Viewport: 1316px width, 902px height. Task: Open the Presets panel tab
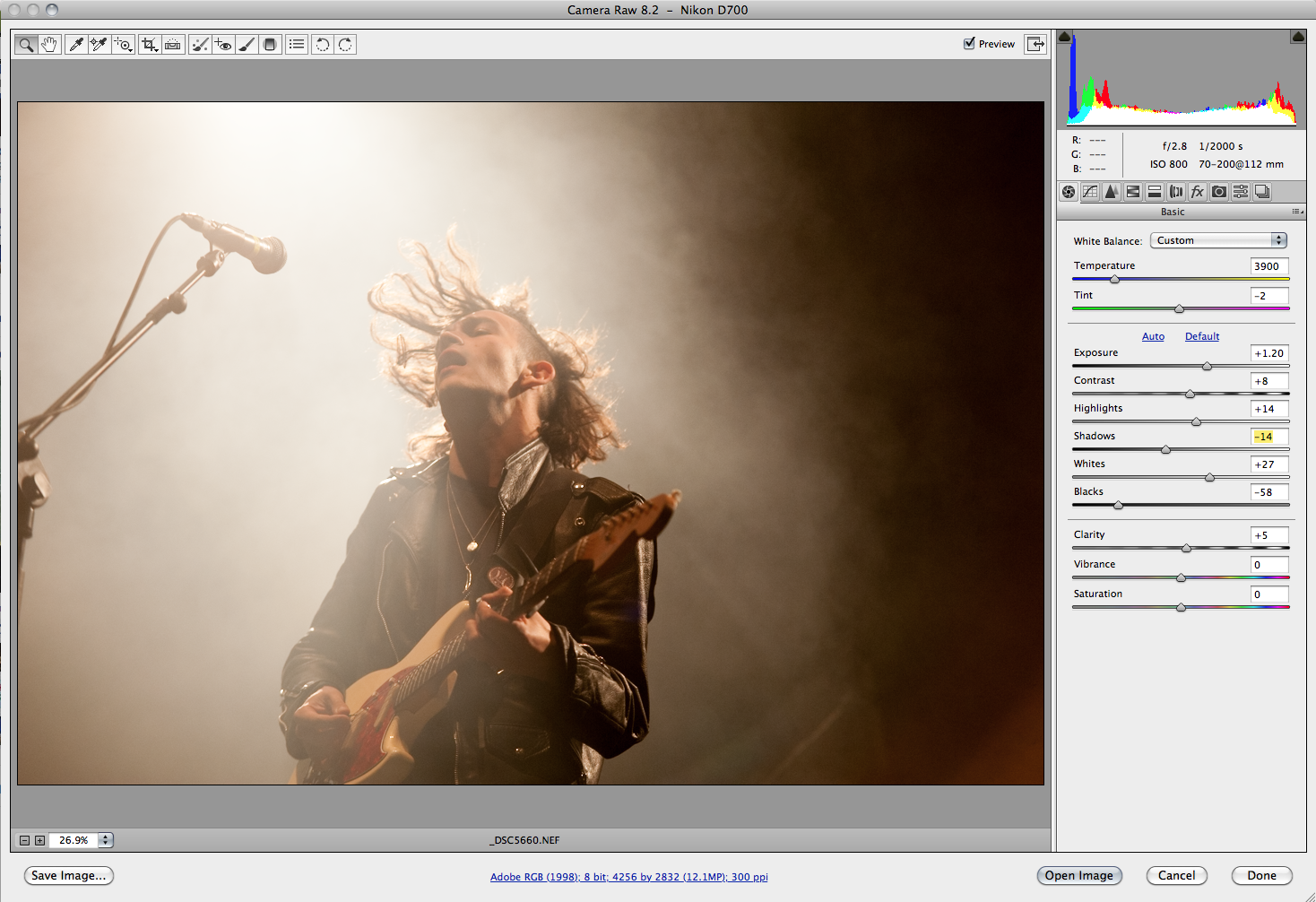[1241, 192]
